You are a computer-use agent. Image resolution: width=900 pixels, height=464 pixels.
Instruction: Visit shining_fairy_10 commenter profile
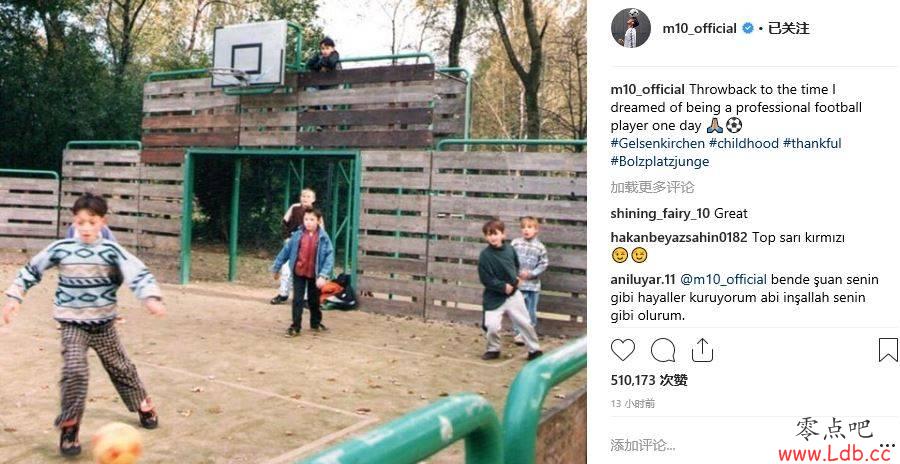(x=660, y=214)
